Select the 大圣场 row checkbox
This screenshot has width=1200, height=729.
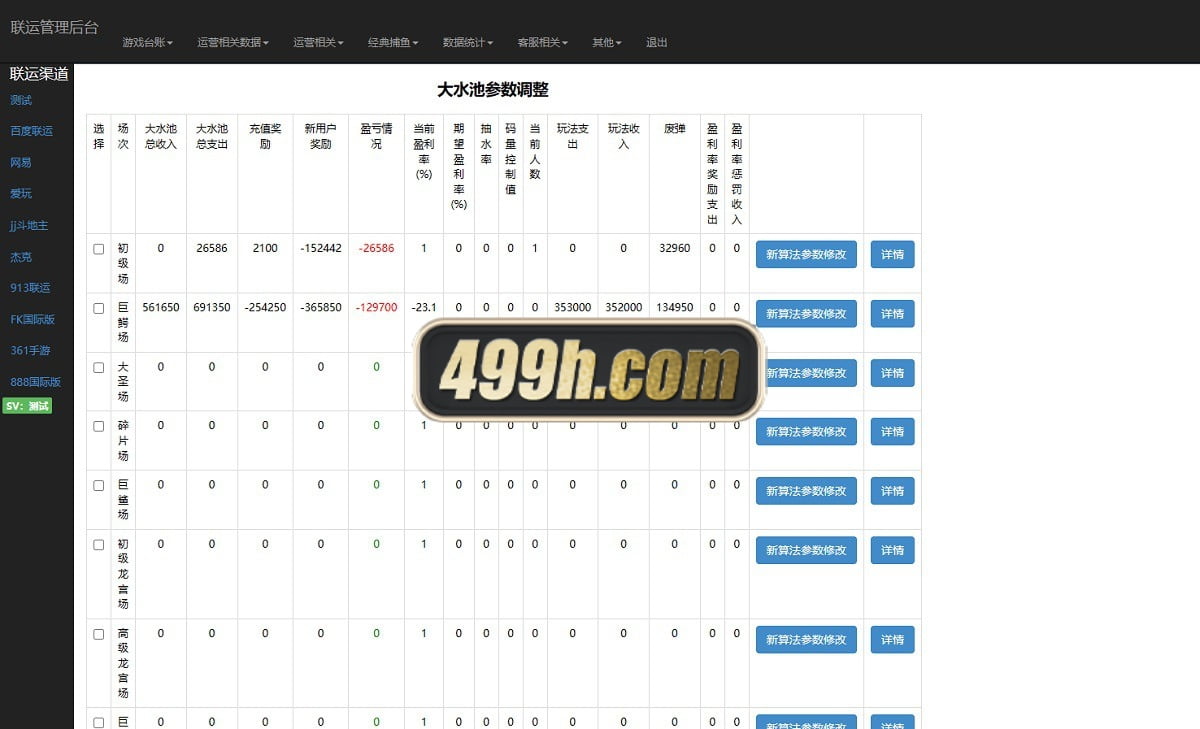[99, 367]
